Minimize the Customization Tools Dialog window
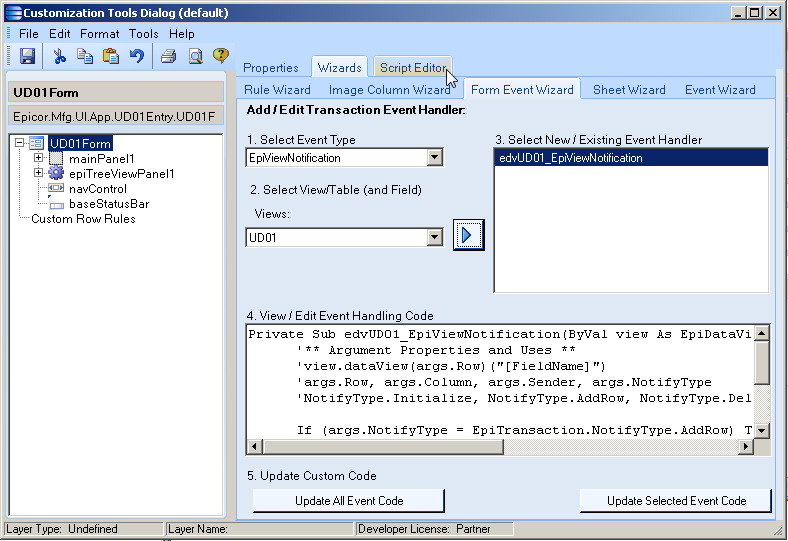The width and height of the screenshot is (788, 541). (738, 13)
